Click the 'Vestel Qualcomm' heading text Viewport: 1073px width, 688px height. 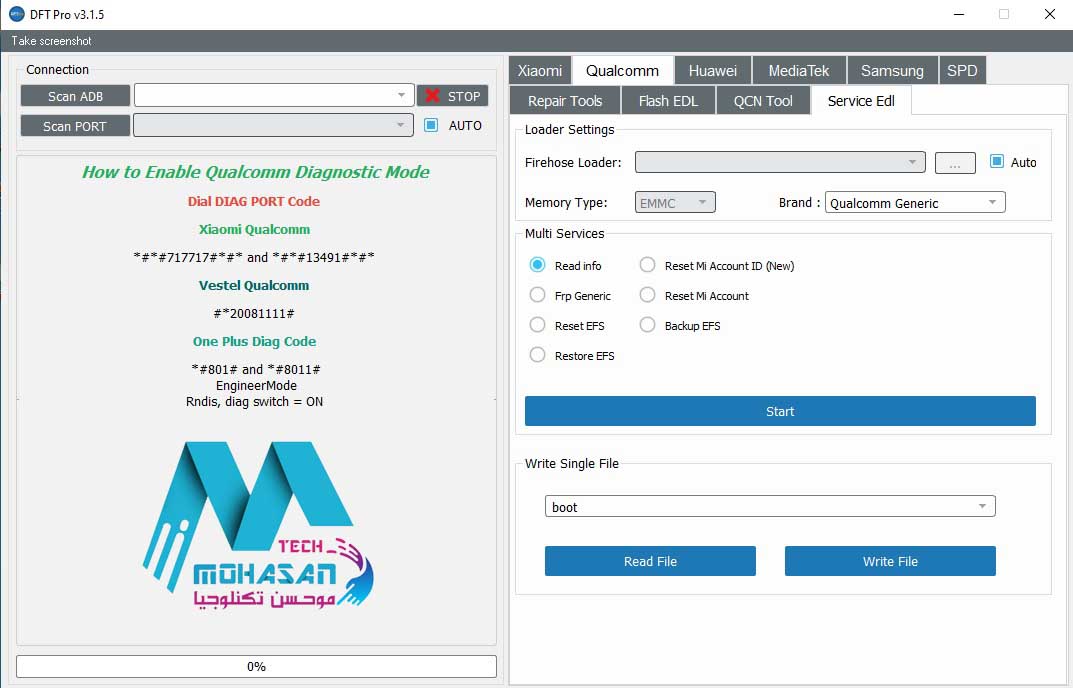point(254,285)
